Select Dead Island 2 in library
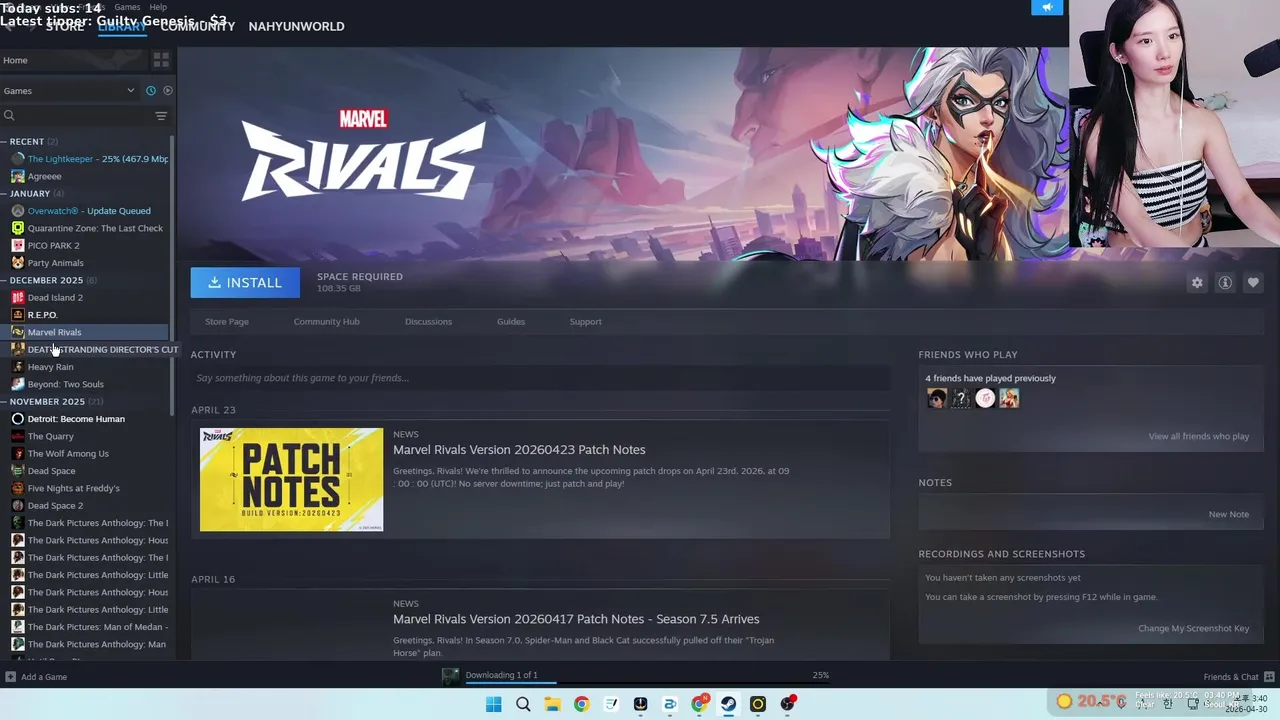Screen dimensions: 1280x720 coord(55,298)
